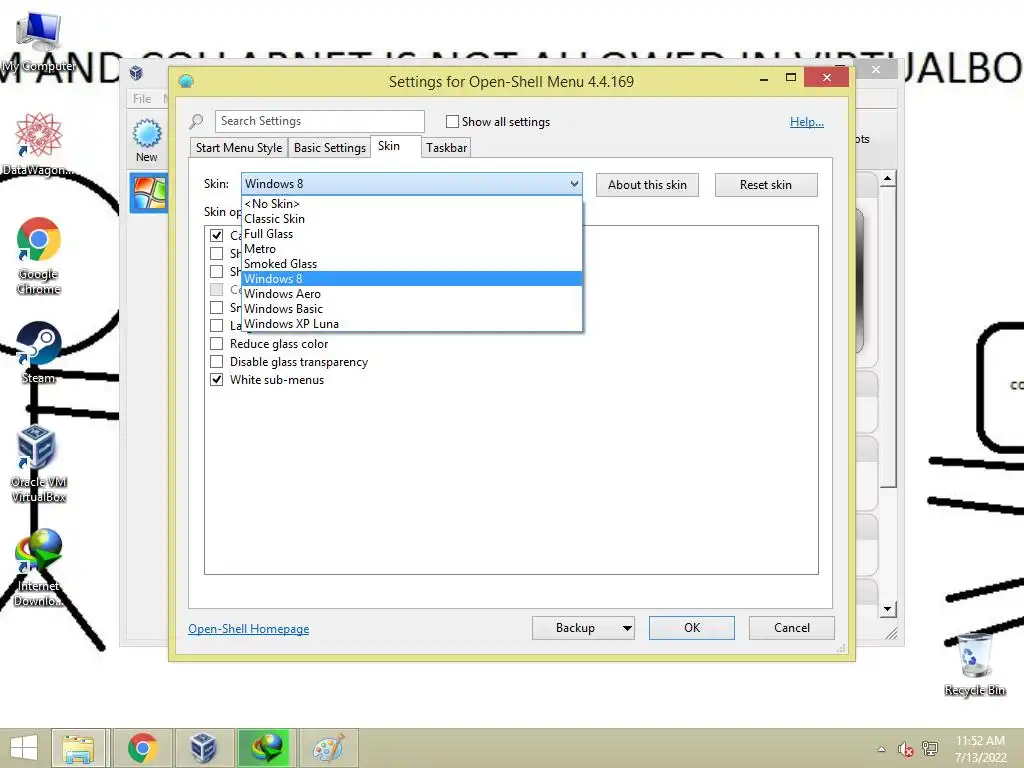This screenshot has width=1024, height=768.
Task: Click the Cancel button
Action: pos(792,628)
